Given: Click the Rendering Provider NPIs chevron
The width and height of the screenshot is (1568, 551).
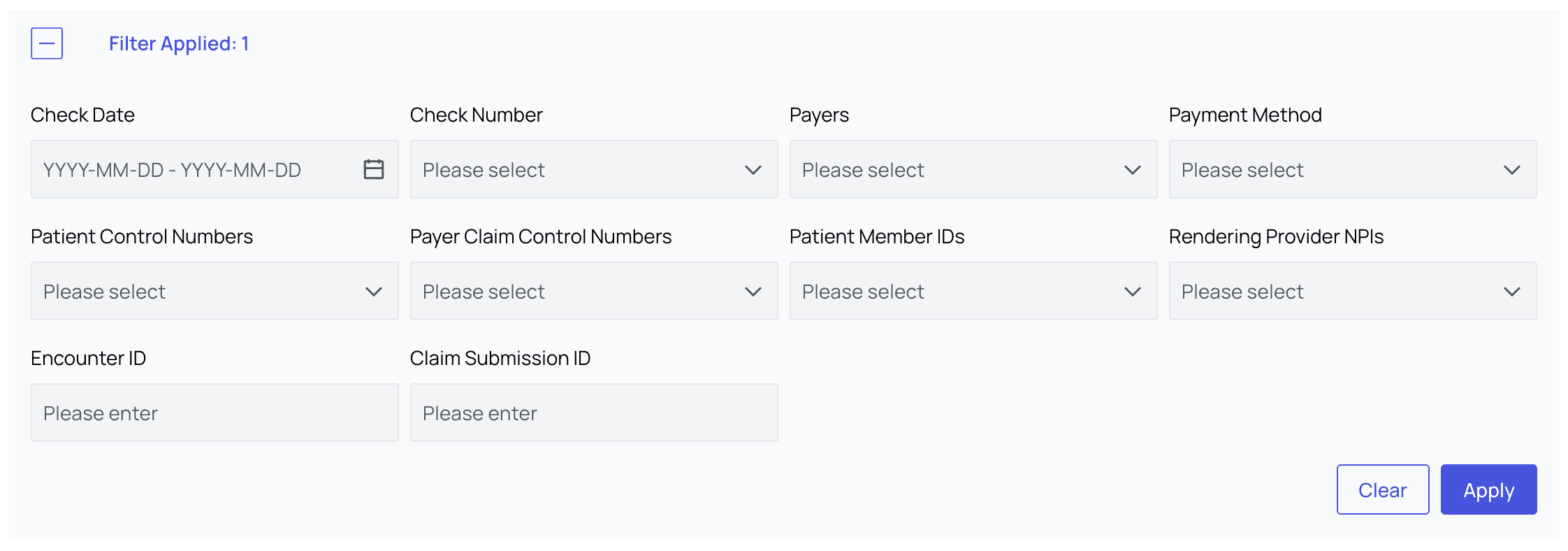Looking at the screenshot, I should coord(1511,292).
